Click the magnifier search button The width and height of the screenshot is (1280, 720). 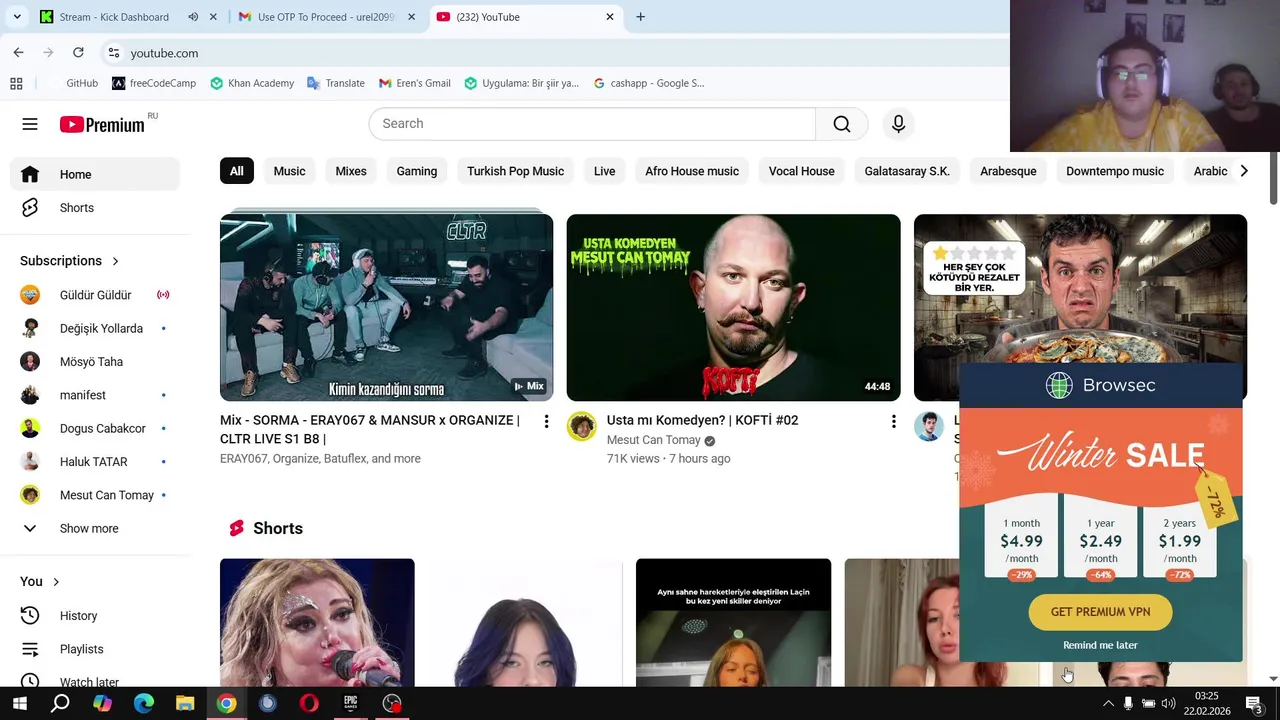(842, 124)
